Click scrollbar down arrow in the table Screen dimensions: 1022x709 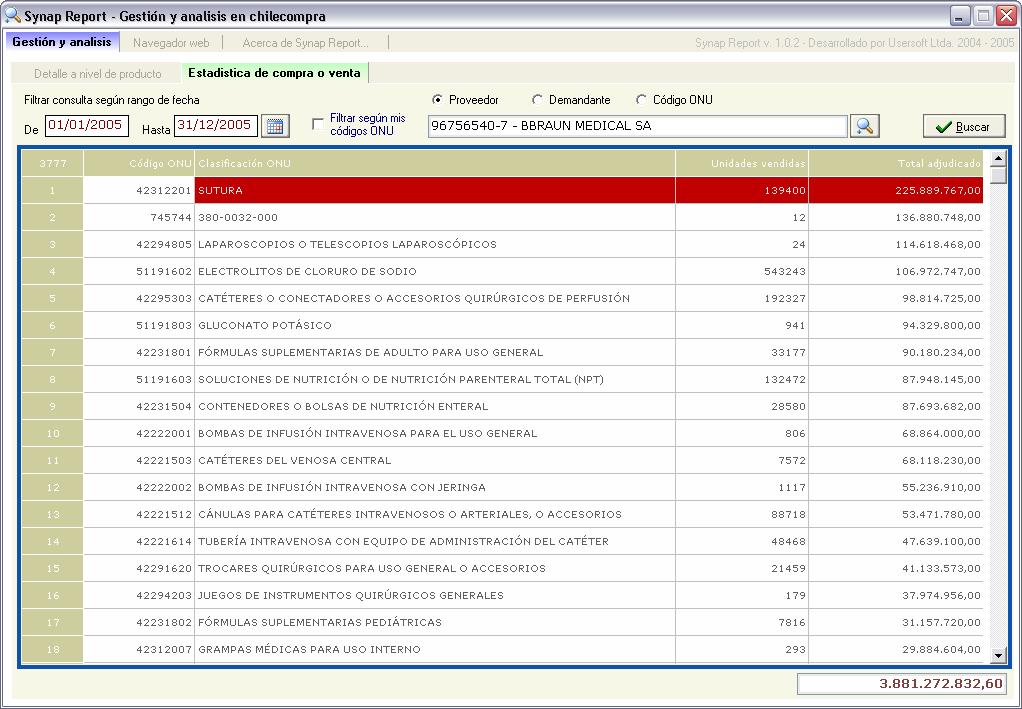click(998, 655)
